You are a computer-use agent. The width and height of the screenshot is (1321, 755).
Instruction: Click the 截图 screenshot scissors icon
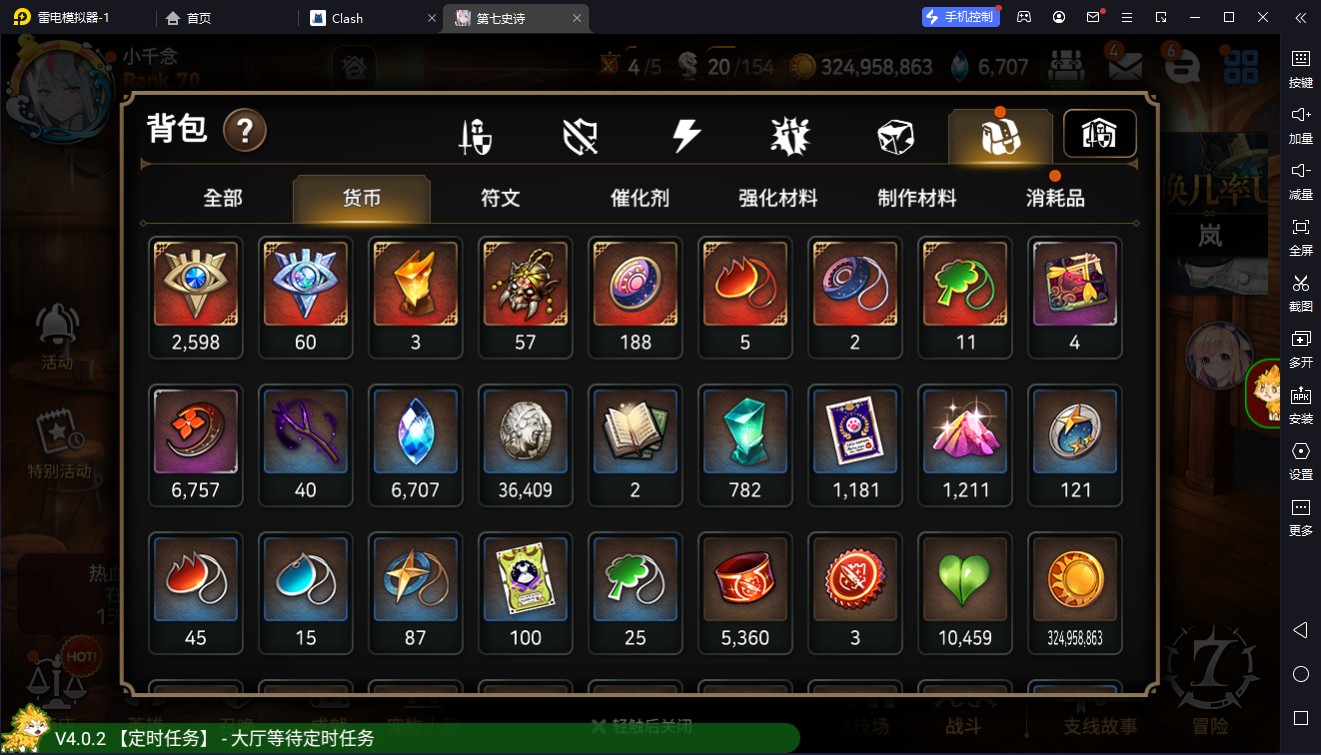point(1300,293)
